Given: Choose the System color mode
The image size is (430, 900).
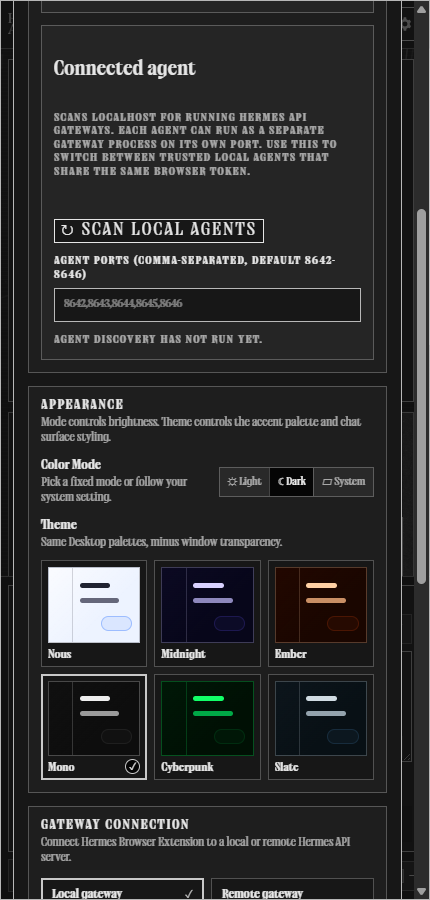Looking at the screenshot, I should pyautogui.click(x=343, y=482).
